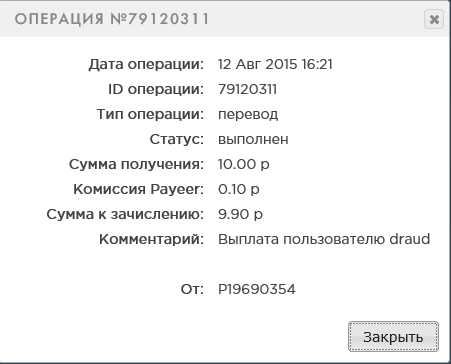This screenshot has height=364, width=451.
Task: Click the Сумма к зачислению label
Action: pyautogui.click(x=125, y=214)
